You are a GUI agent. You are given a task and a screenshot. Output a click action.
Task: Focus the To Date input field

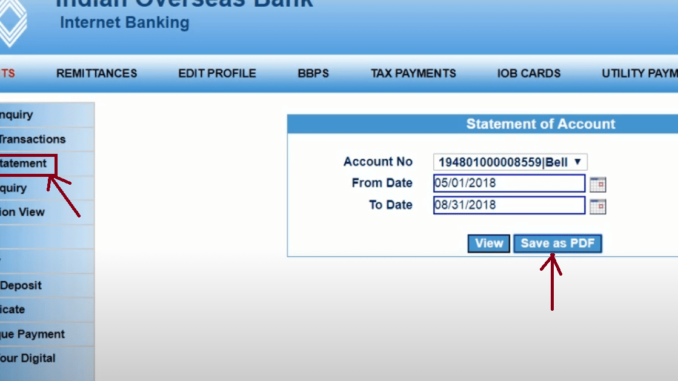[509, 205]
